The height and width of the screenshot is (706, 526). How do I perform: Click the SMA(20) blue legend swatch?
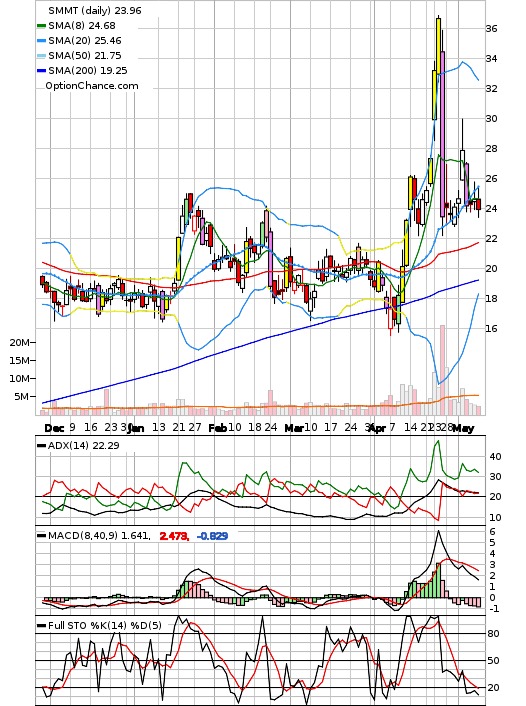41,41
